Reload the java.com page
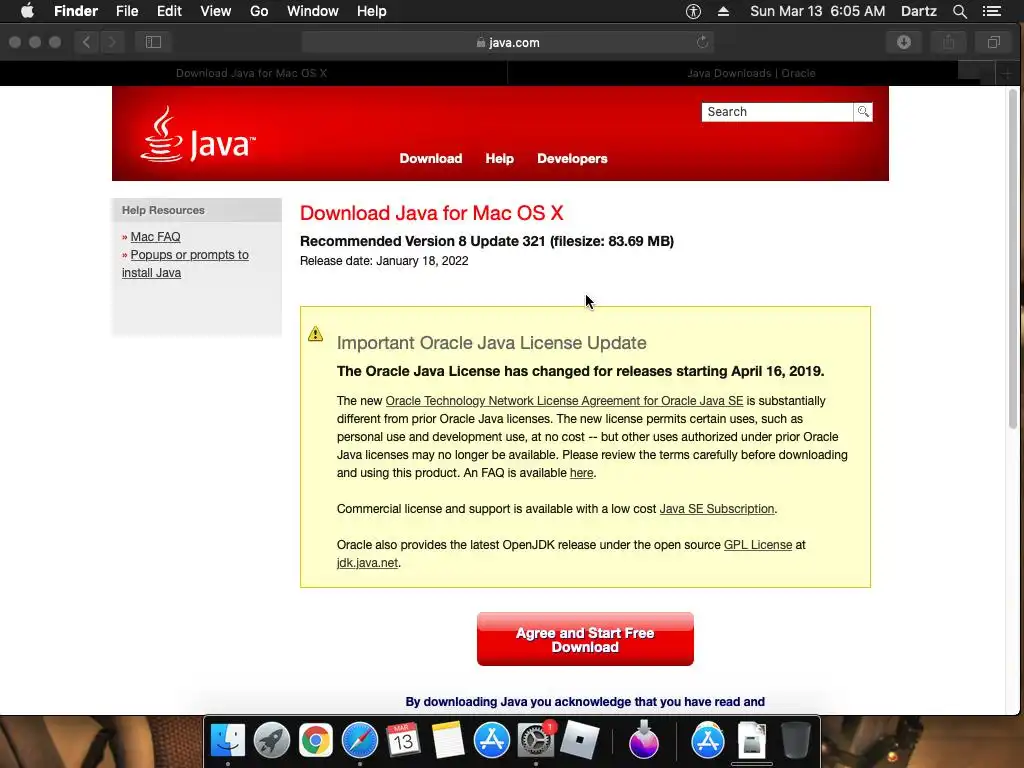Screen dimensions: 1024x768 pyautogui.click(x=703, y=42)
